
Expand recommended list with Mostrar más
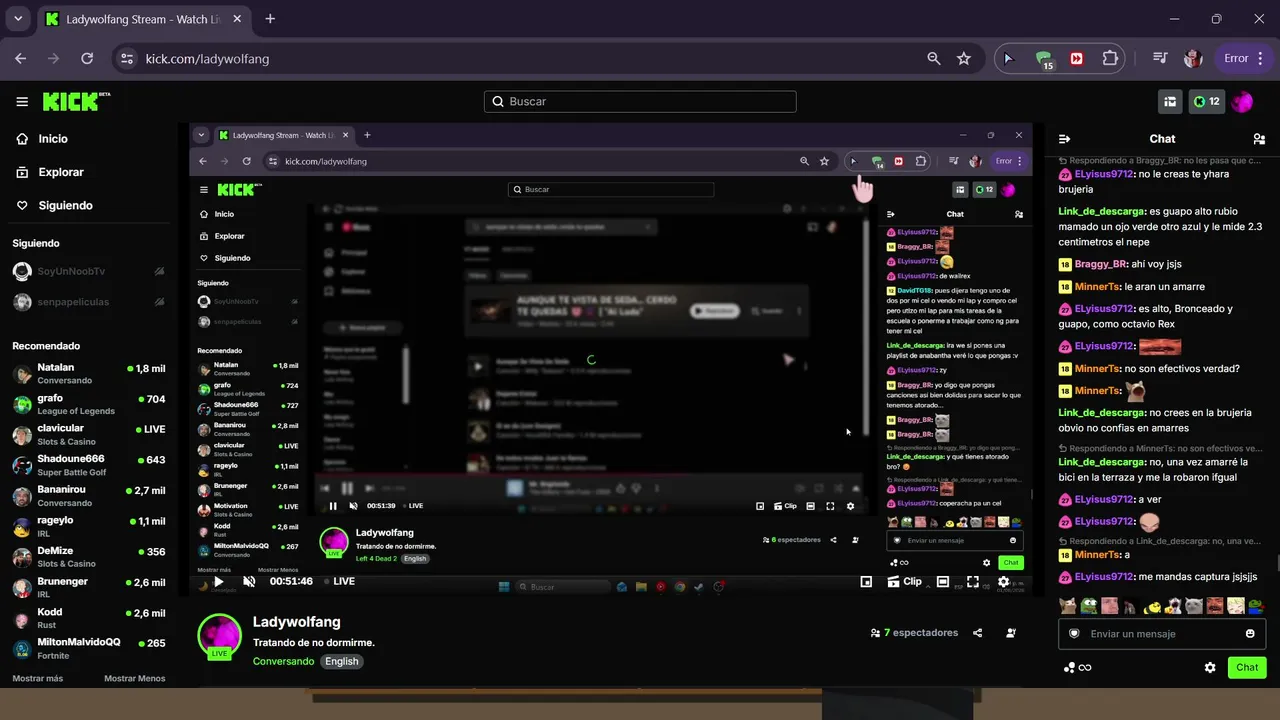[x=38, y=678]
